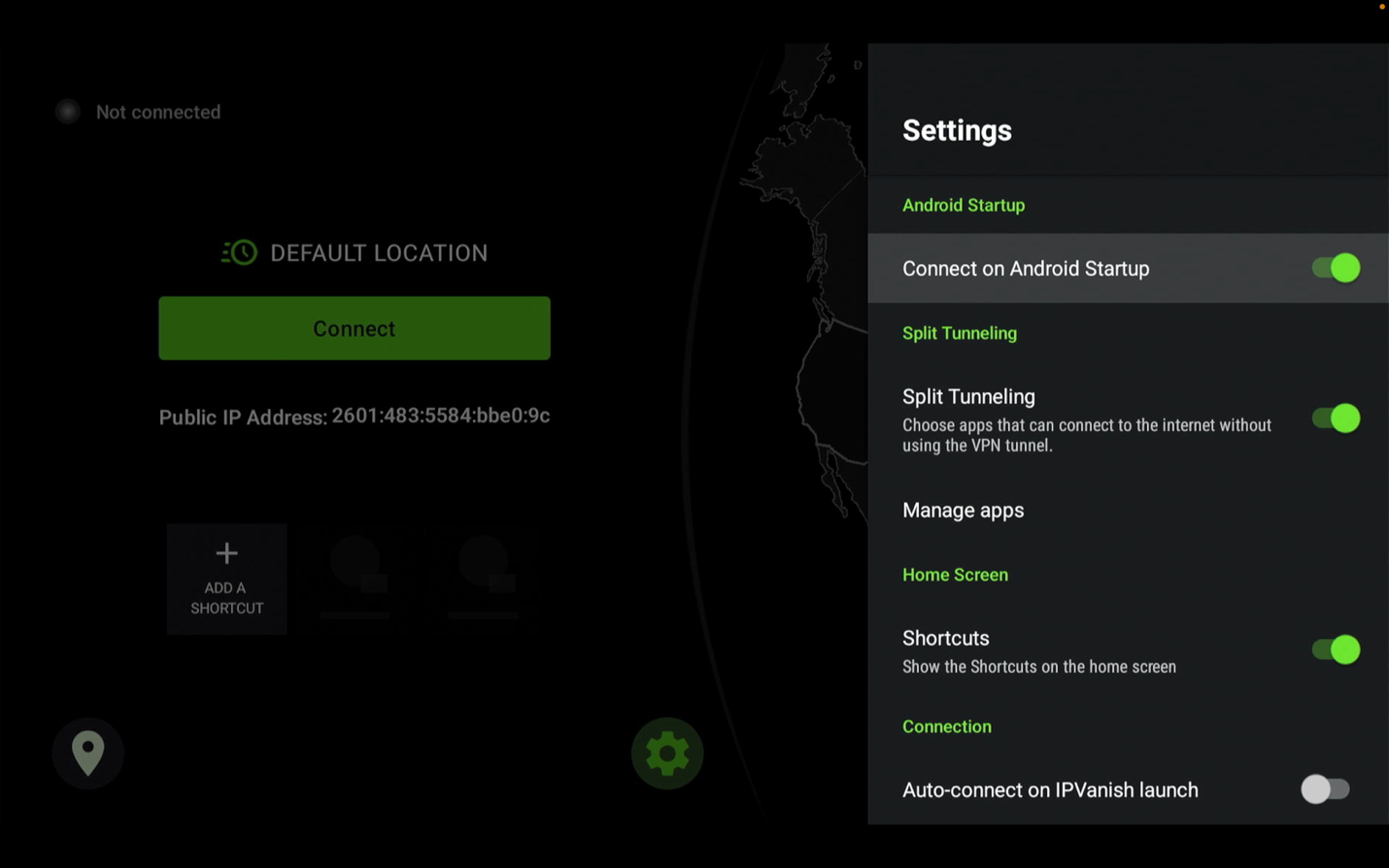1389x868 pixels.
Task: Click the Split Tunneling section header
Action: tap(960, 333)
